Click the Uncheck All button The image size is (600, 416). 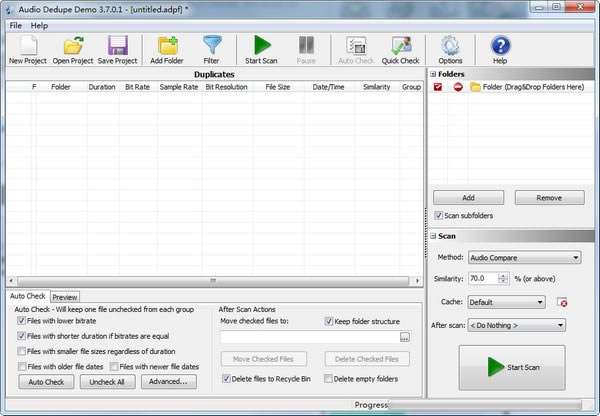[x=108, y=382]
